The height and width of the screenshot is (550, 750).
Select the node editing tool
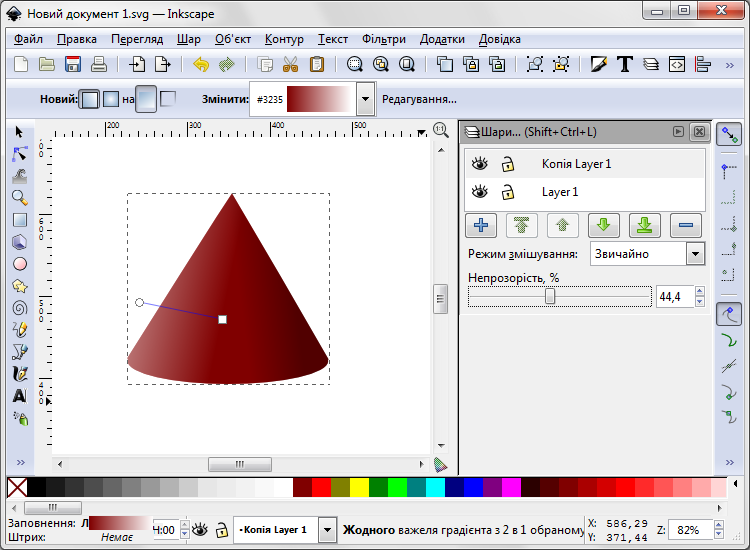point(20,154)
